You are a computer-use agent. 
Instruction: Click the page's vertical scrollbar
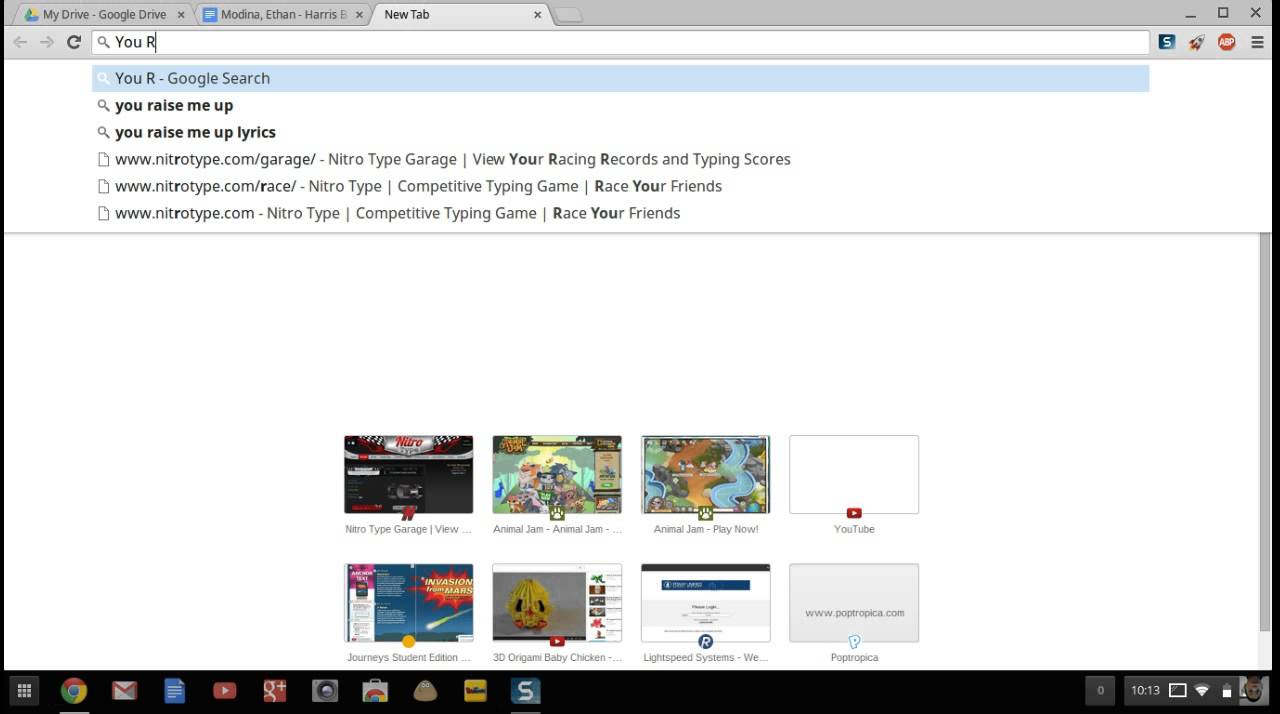[x=1266, y=431]
